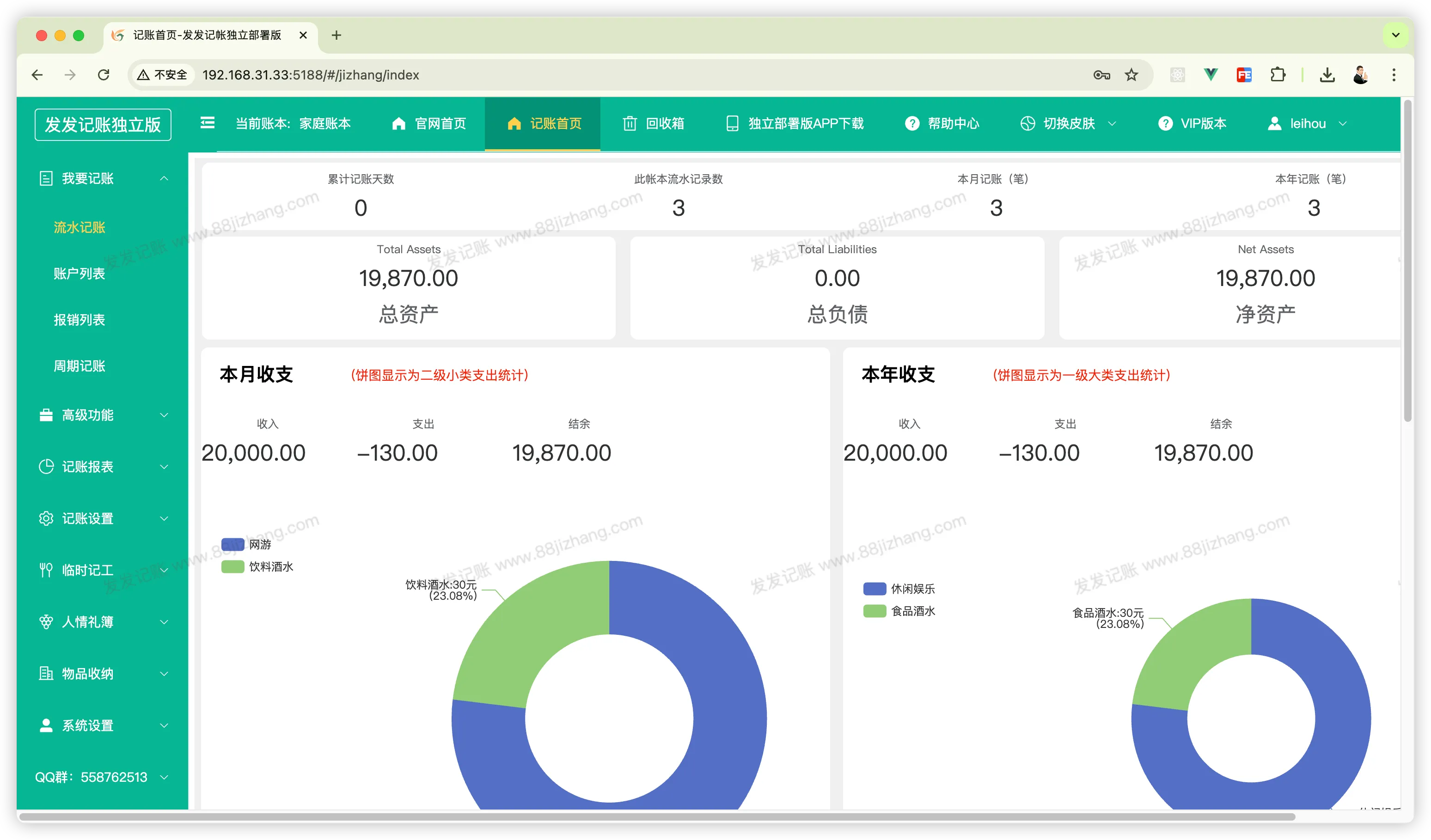This screenshot has height=840, width=1431.
Task: Expand the QQ群: 558762513 sidebar item
Action: pos(102,777)
